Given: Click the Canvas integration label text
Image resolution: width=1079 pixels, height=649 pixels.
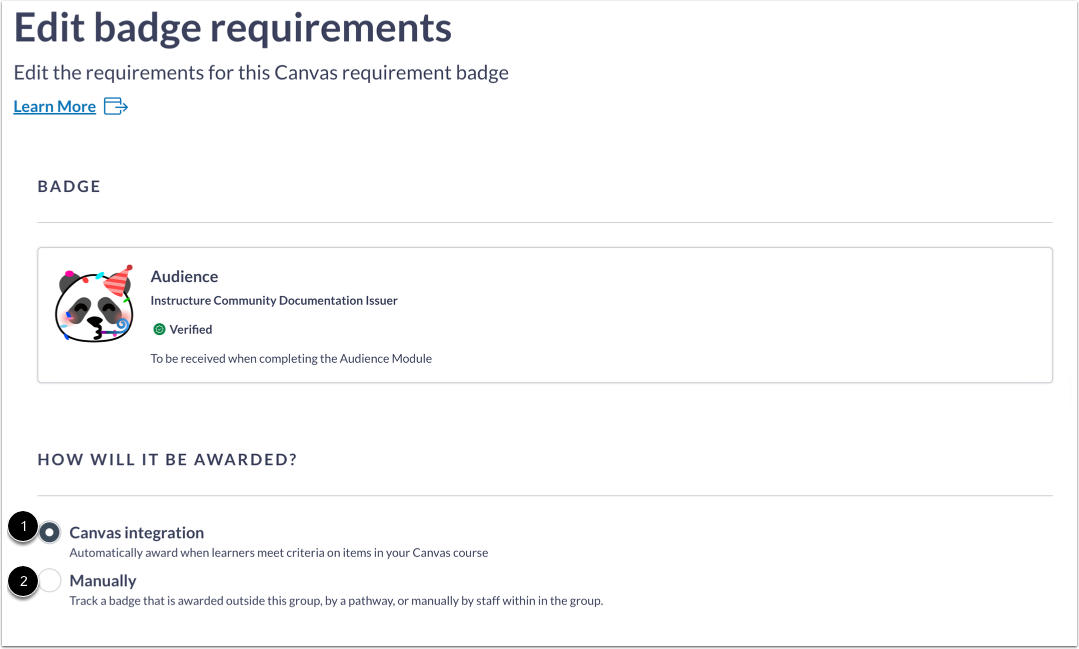Looking at the screenshot, I should (136, 532).
